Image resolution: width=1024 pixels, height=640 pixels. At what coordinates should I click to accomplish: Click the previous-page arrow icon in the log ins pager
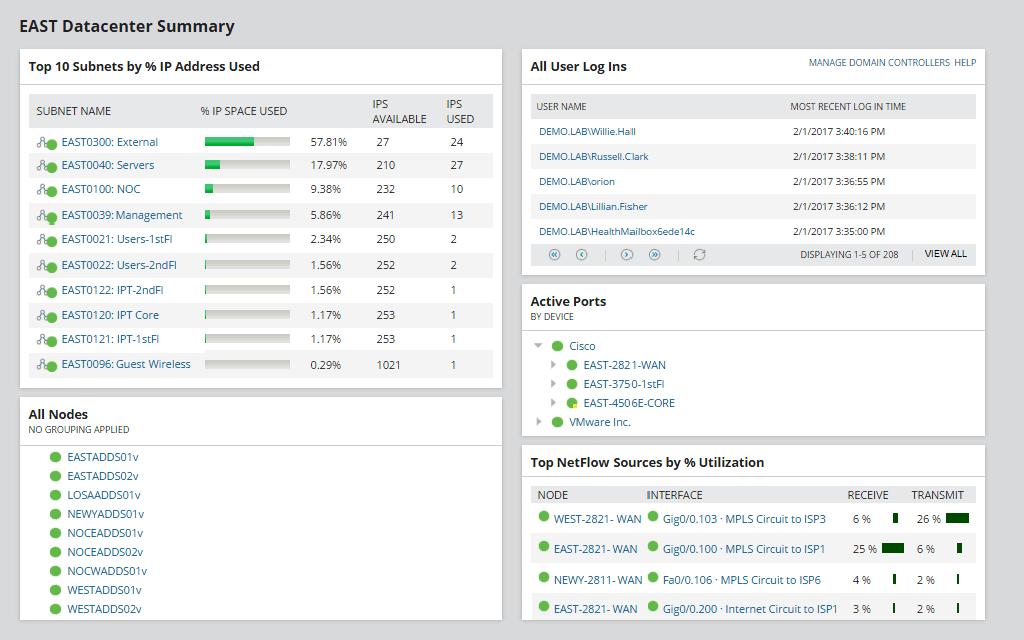[x=580, y=255]
